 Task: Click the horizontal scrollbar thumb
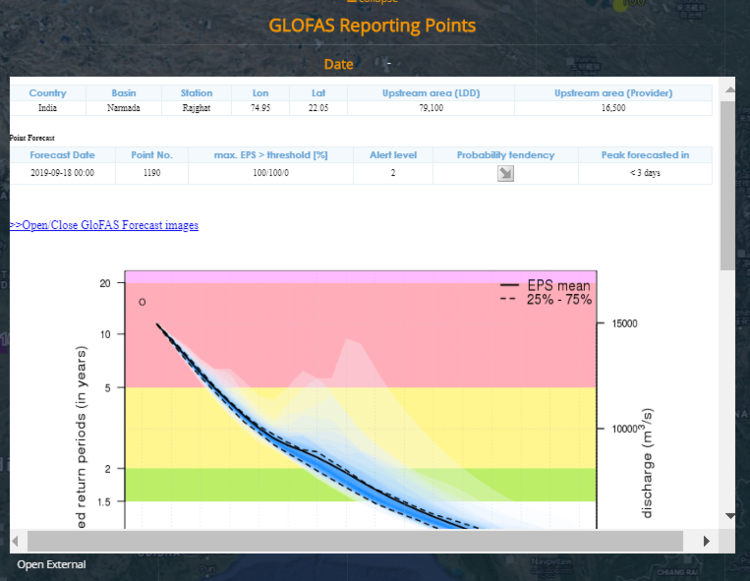(355, 541)
